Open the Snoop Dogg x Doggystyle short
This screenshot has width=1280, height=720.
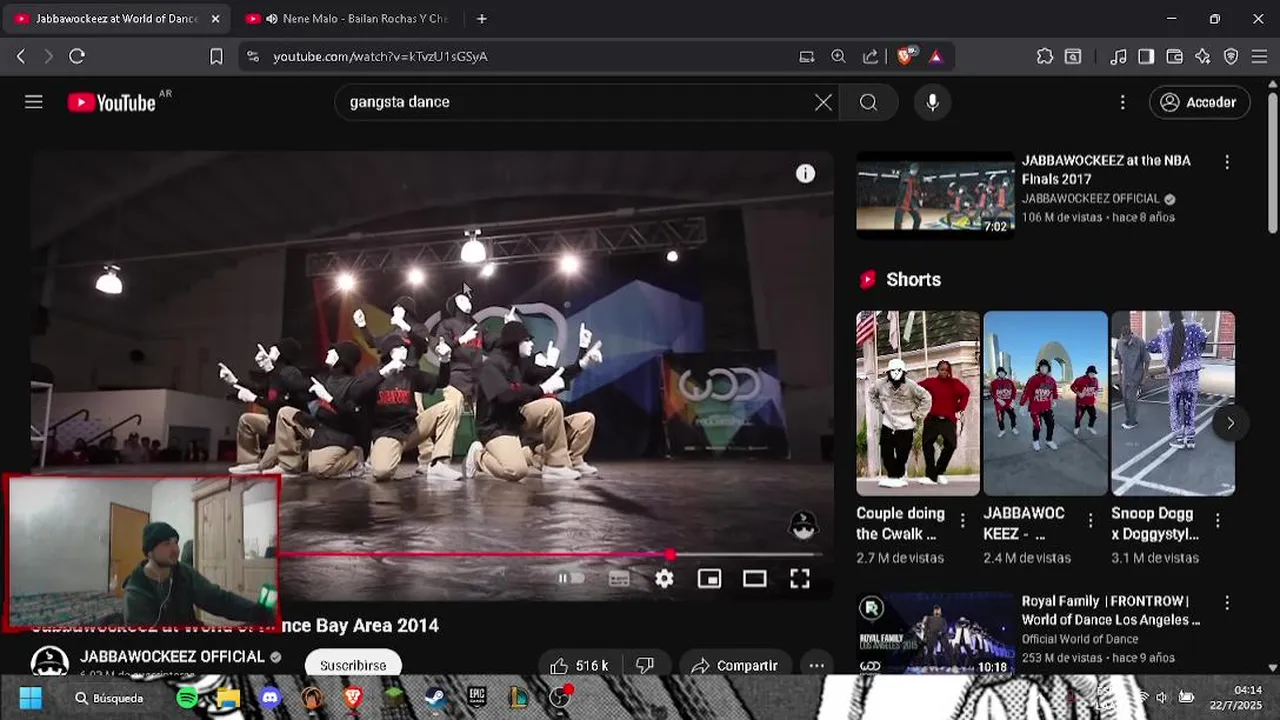coord(1173,403)
